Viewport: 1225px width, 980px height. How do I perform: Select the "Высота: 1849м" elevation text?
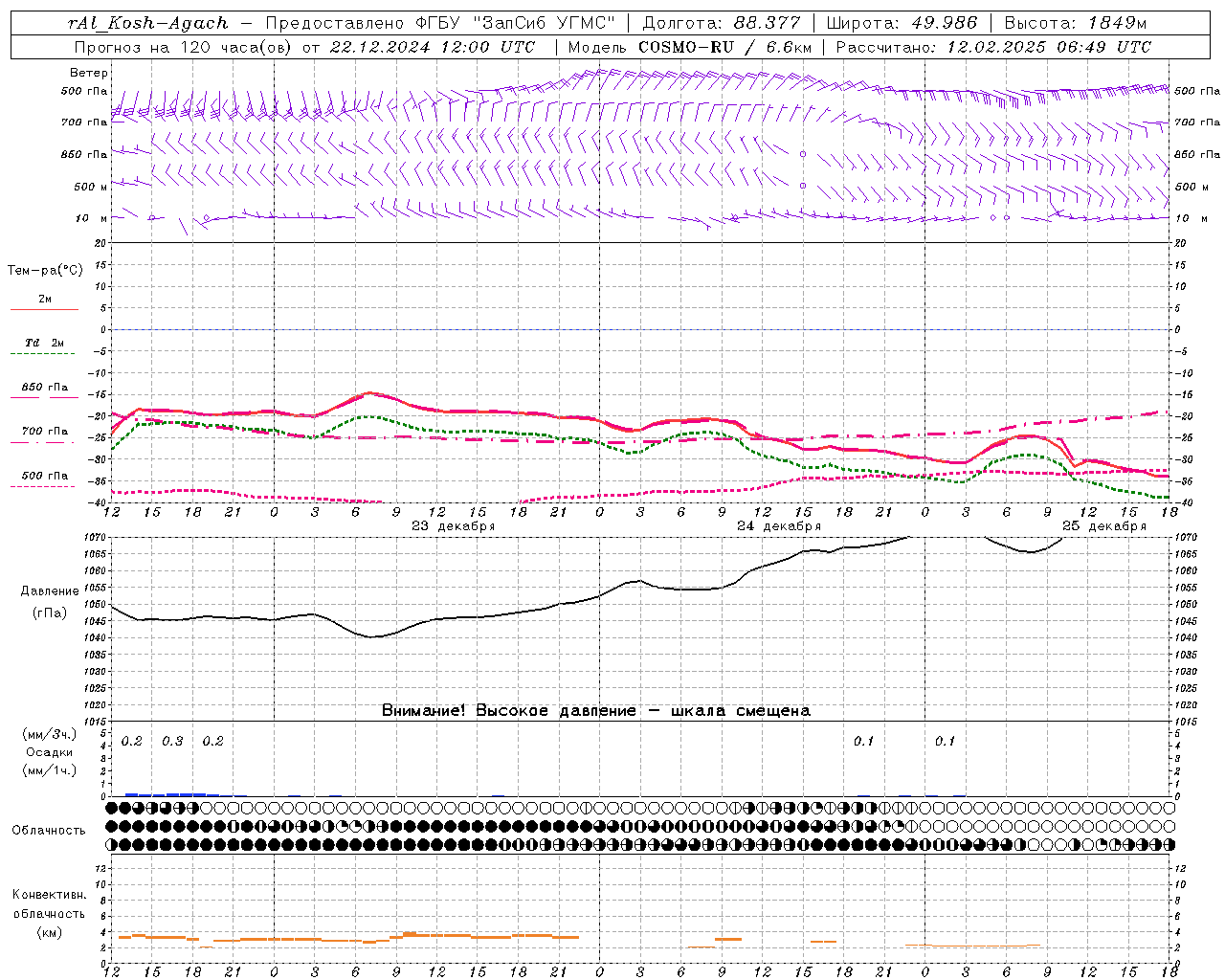tap(1075, 23)
